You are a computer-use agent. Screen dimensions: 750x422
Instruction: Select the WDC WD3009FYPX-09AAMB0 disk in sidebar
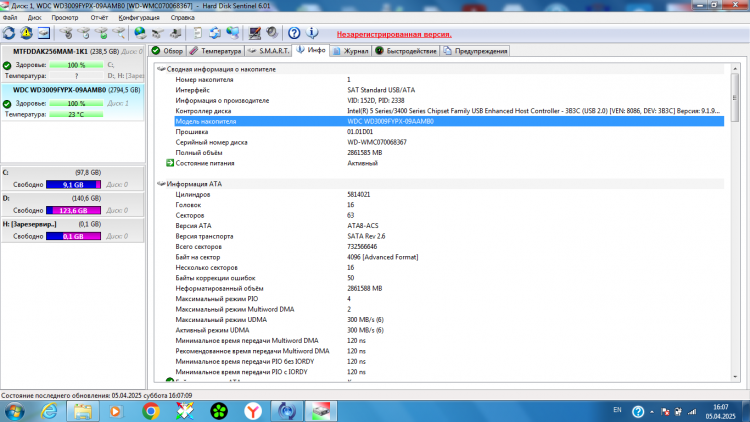[x=73, y=102]
